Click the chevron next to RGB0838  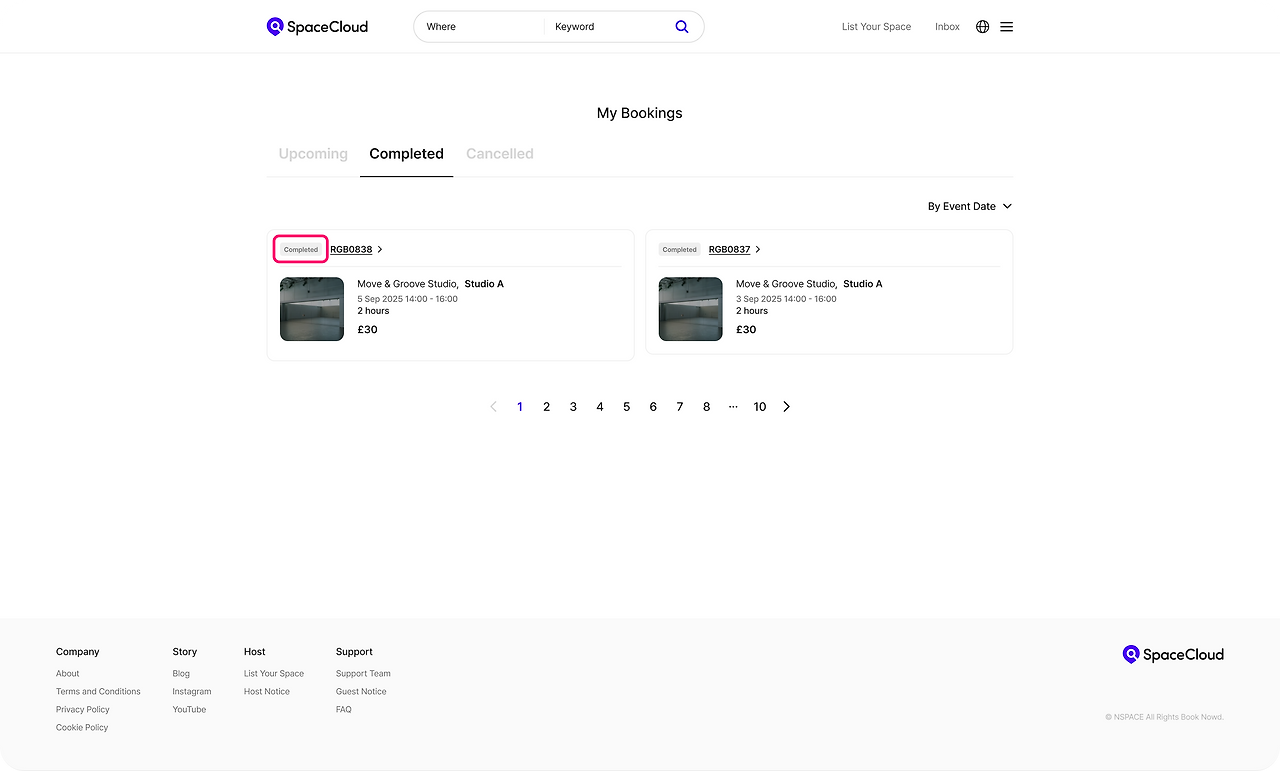pos(380,250)
